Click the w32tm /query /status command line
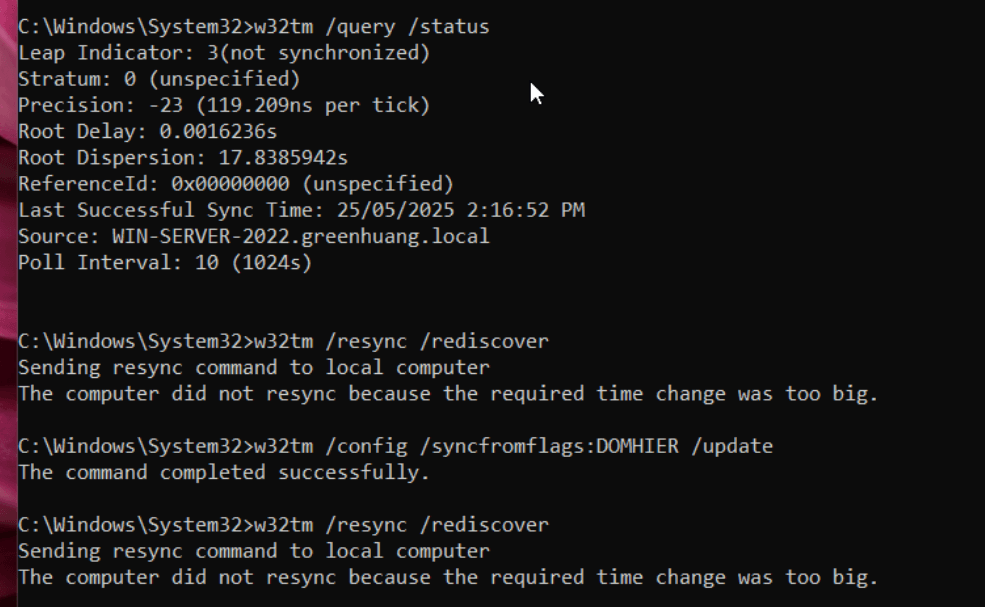Screen dimensions: 985x607 [x=253, y=27]
